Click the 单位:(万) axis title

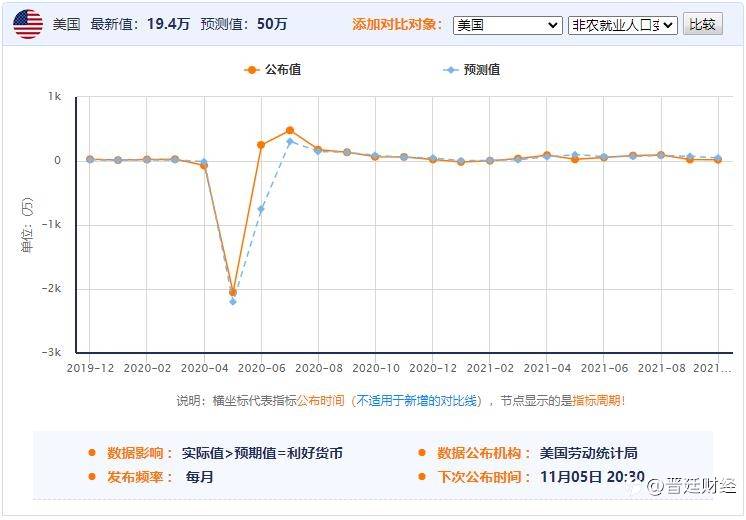coord(27,225)
